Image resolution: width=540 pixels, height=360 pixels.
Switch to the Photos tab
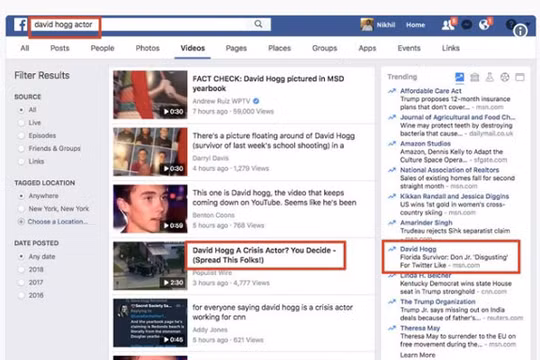147,48
